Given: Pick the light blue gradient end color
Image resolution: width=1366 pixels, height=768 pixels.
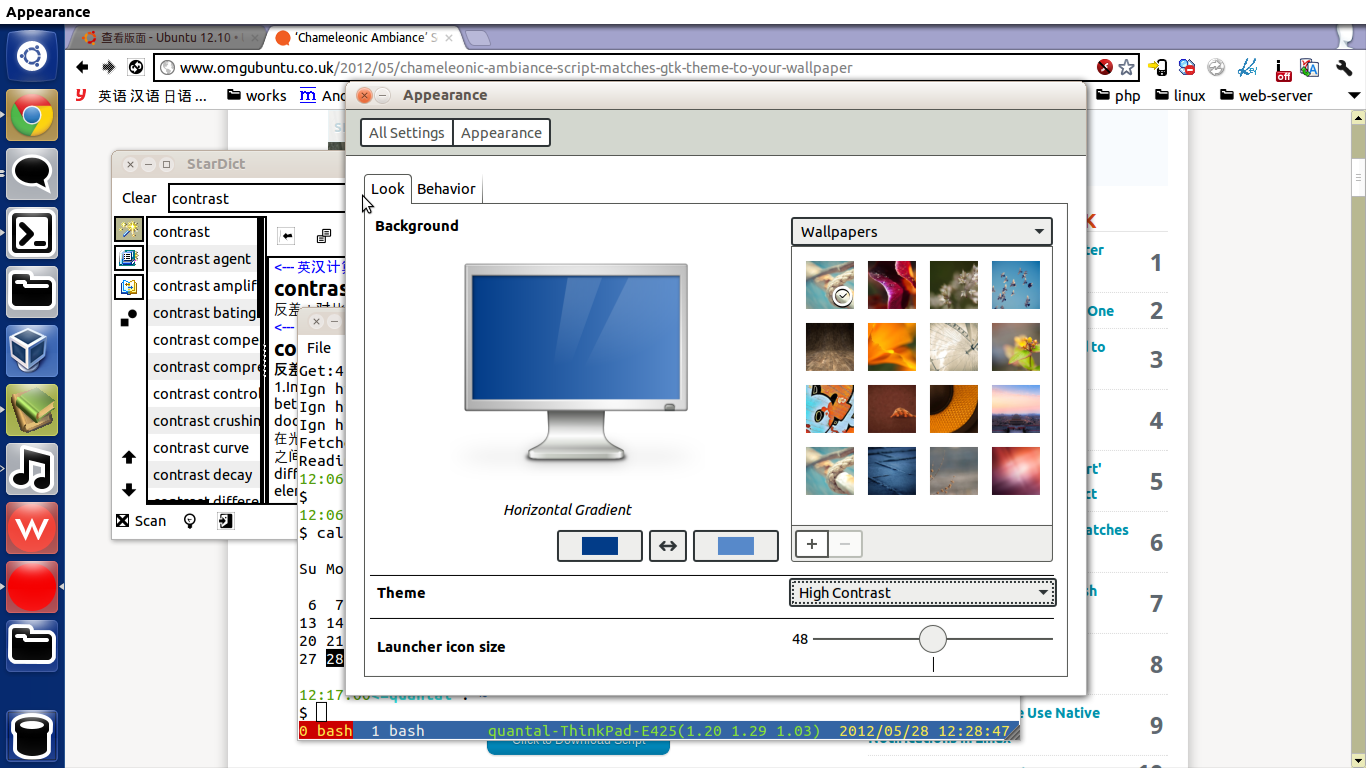Looking at the screenshot, I should coord(736,546).
